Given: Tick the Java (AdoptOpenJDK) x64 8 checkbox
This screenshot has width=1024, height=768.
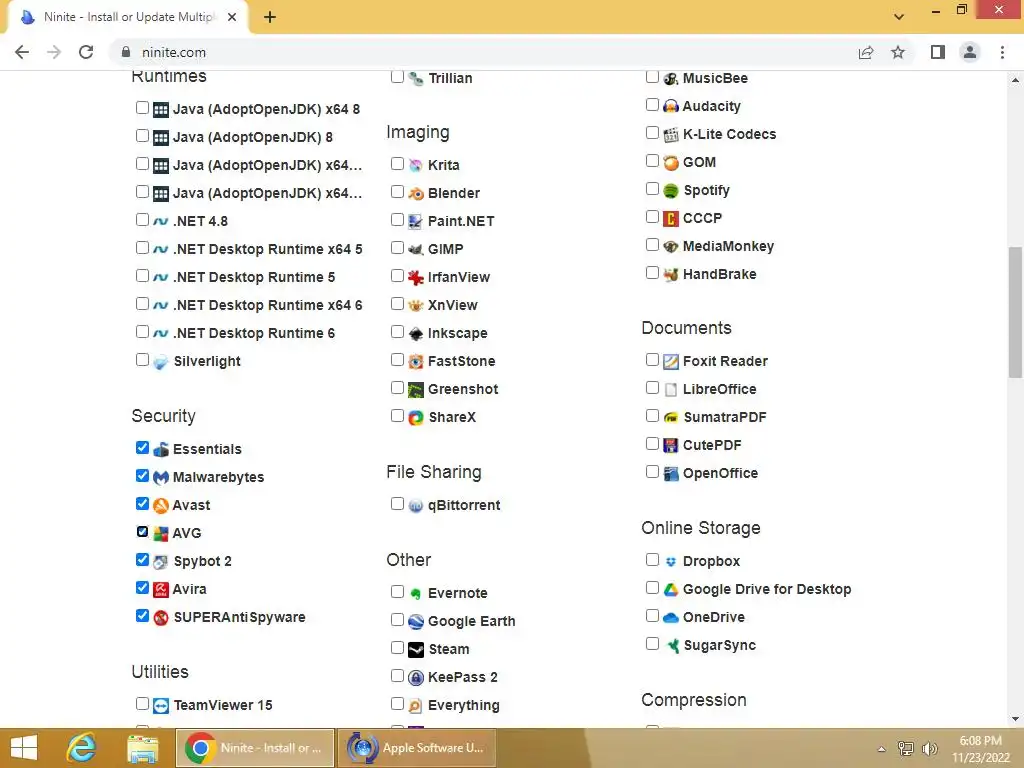Looking at the screenshot, I should tap(142, 107).
